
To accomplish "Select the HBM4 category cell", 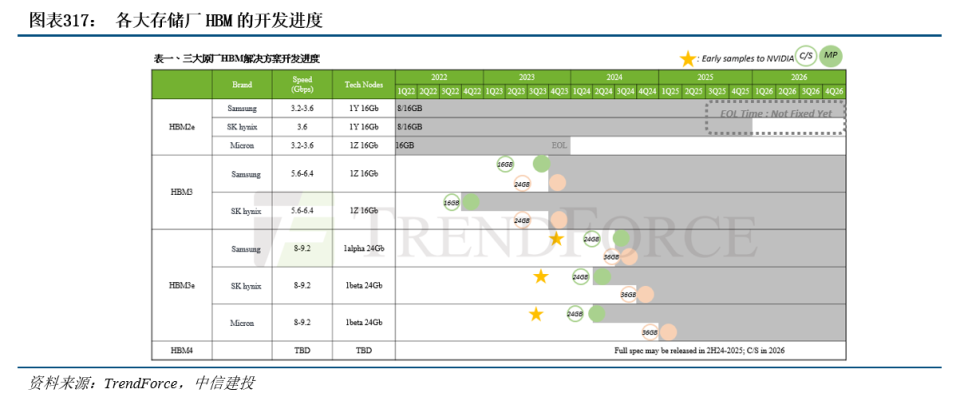I will [182, 350].
